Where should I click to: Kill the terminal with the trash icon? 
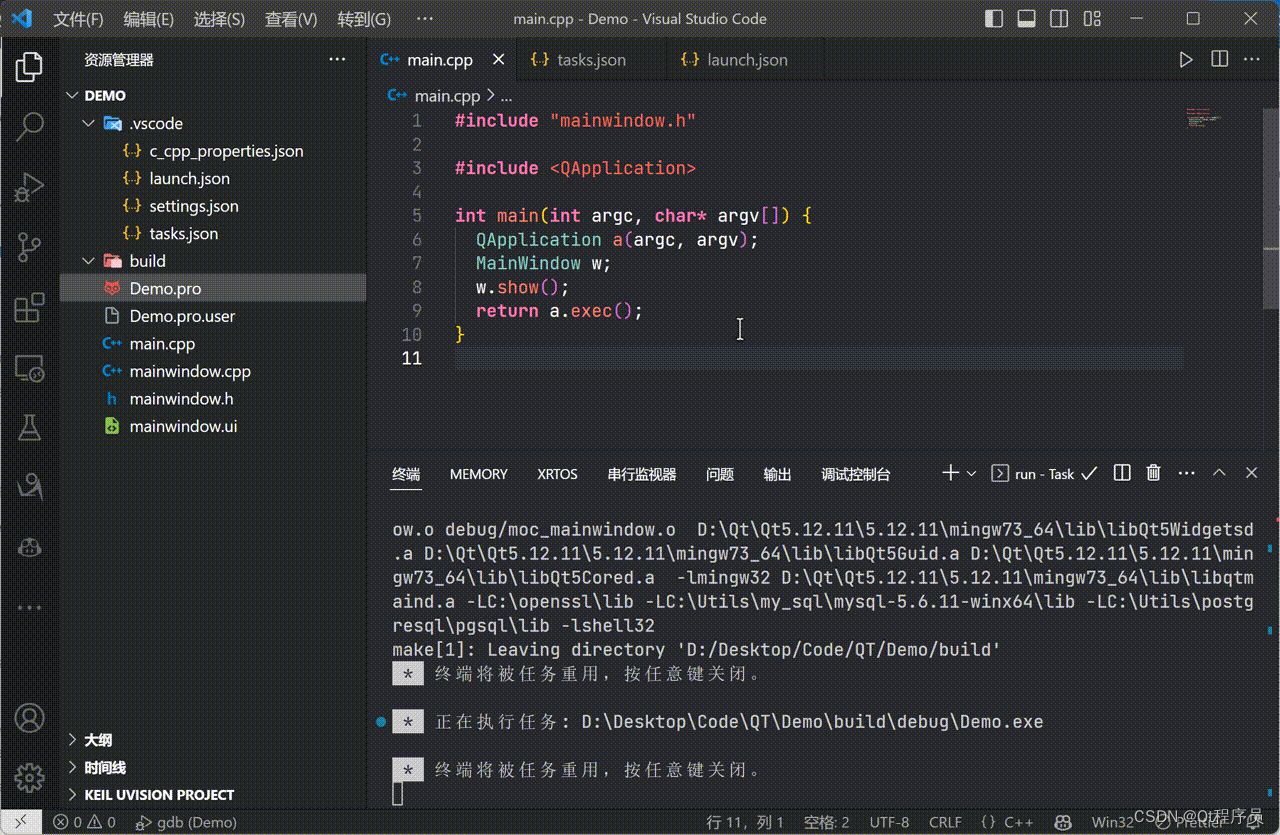point(1153,472)
